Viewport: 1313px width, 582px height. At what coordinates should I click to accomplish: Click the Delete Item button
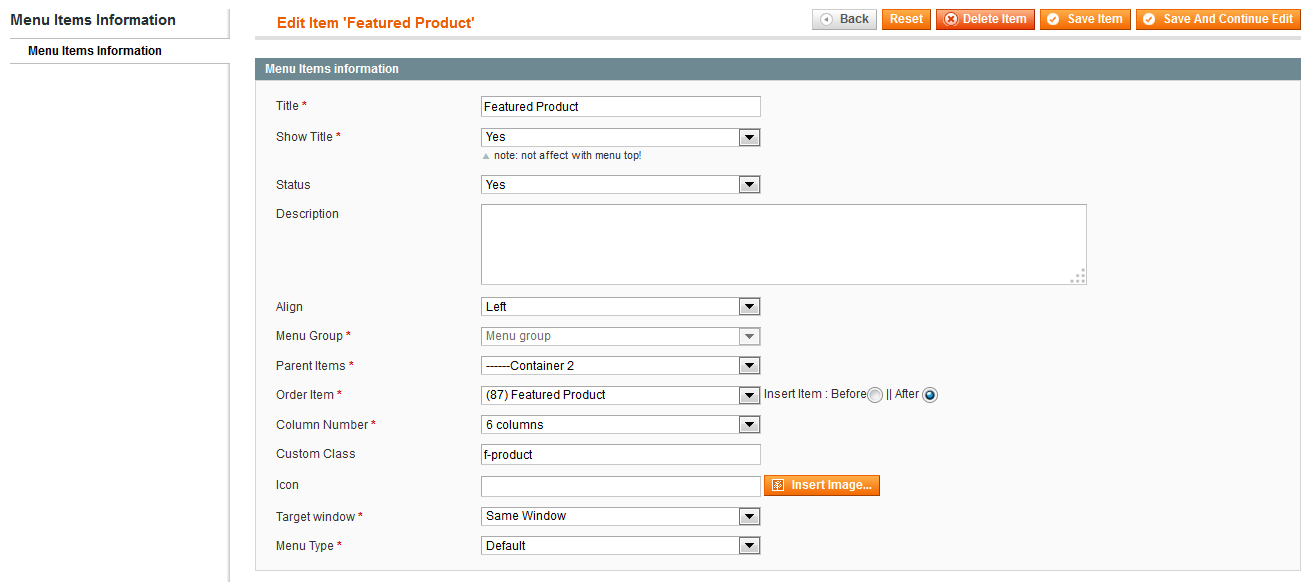985,19
